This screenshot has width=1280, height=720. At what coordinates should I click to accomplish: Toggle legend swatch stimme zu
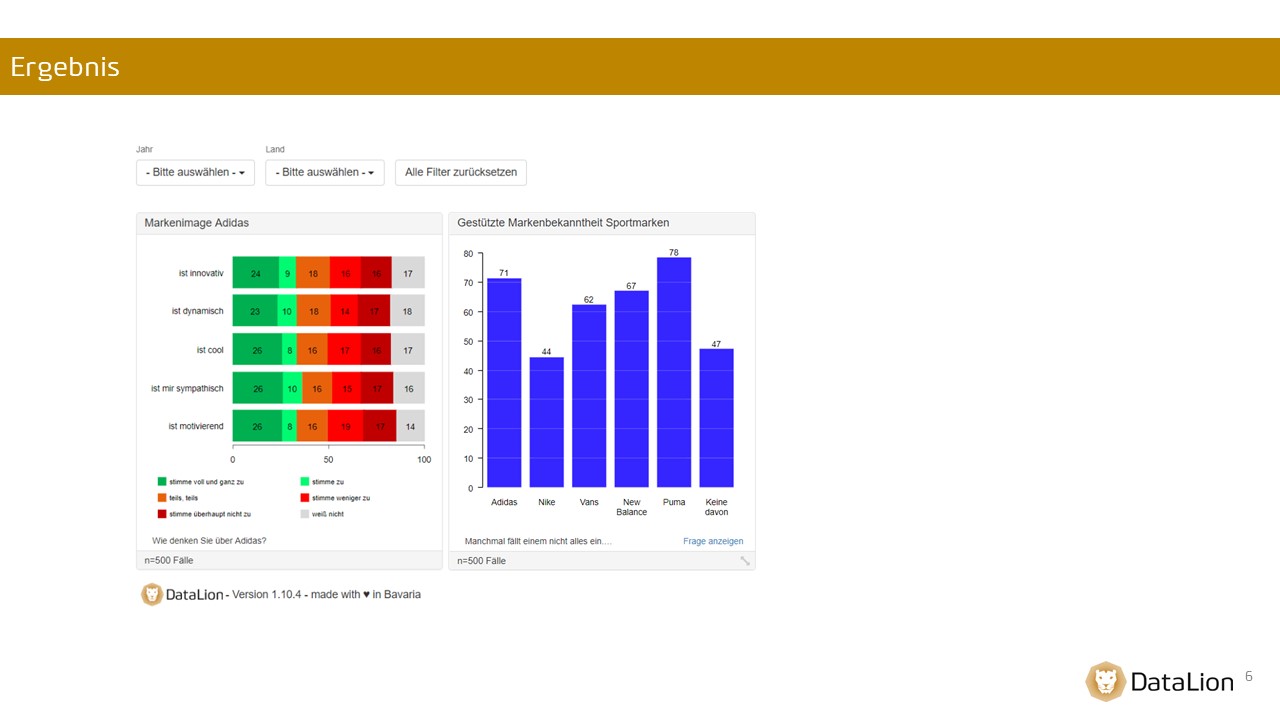tap(305, 482)
